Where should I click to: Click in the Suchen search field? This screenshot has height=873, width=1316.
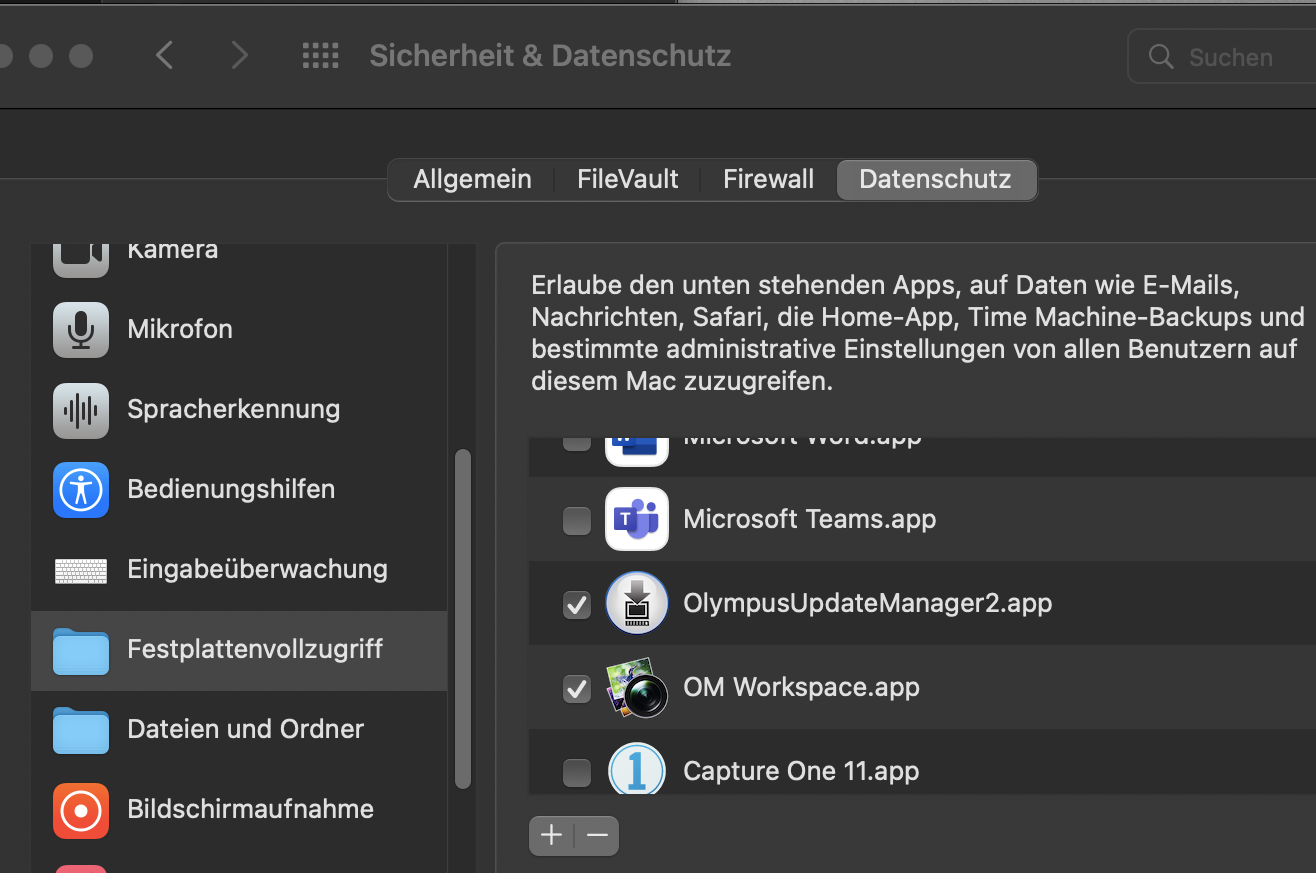[1222, 56]
